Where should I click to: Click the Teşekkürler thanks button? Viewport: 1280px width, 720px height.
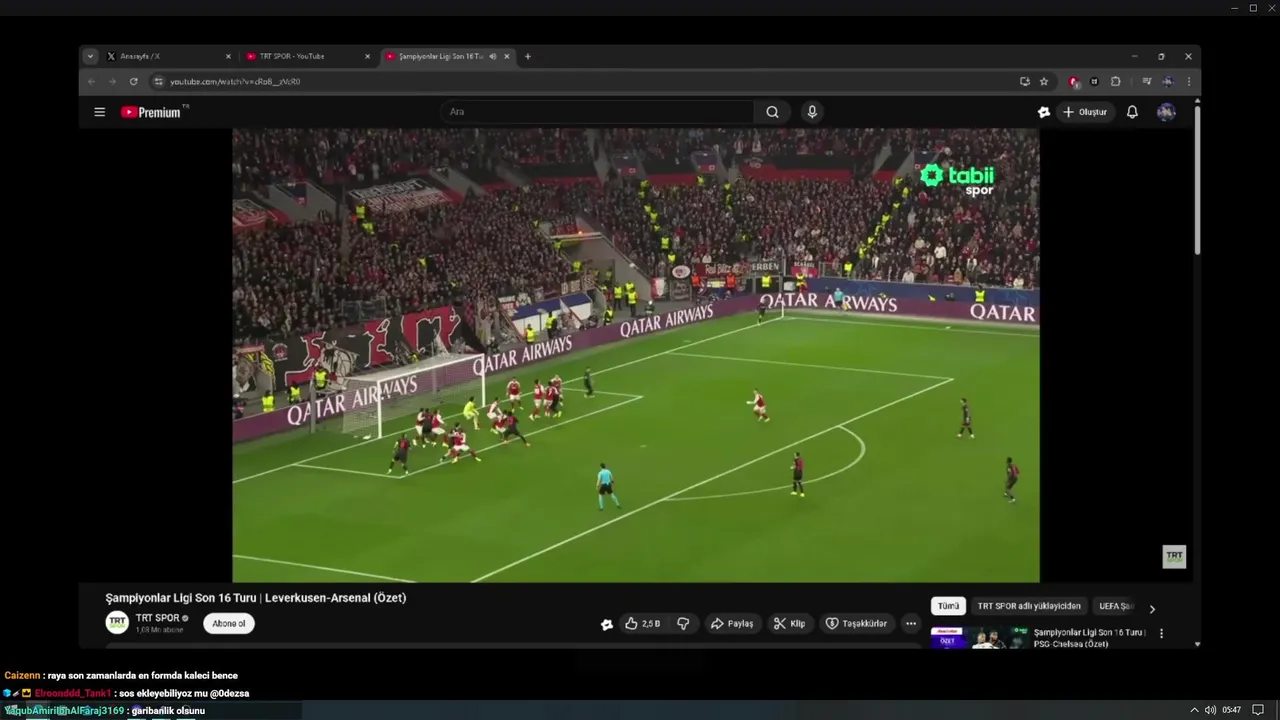[x=856, y=623]
